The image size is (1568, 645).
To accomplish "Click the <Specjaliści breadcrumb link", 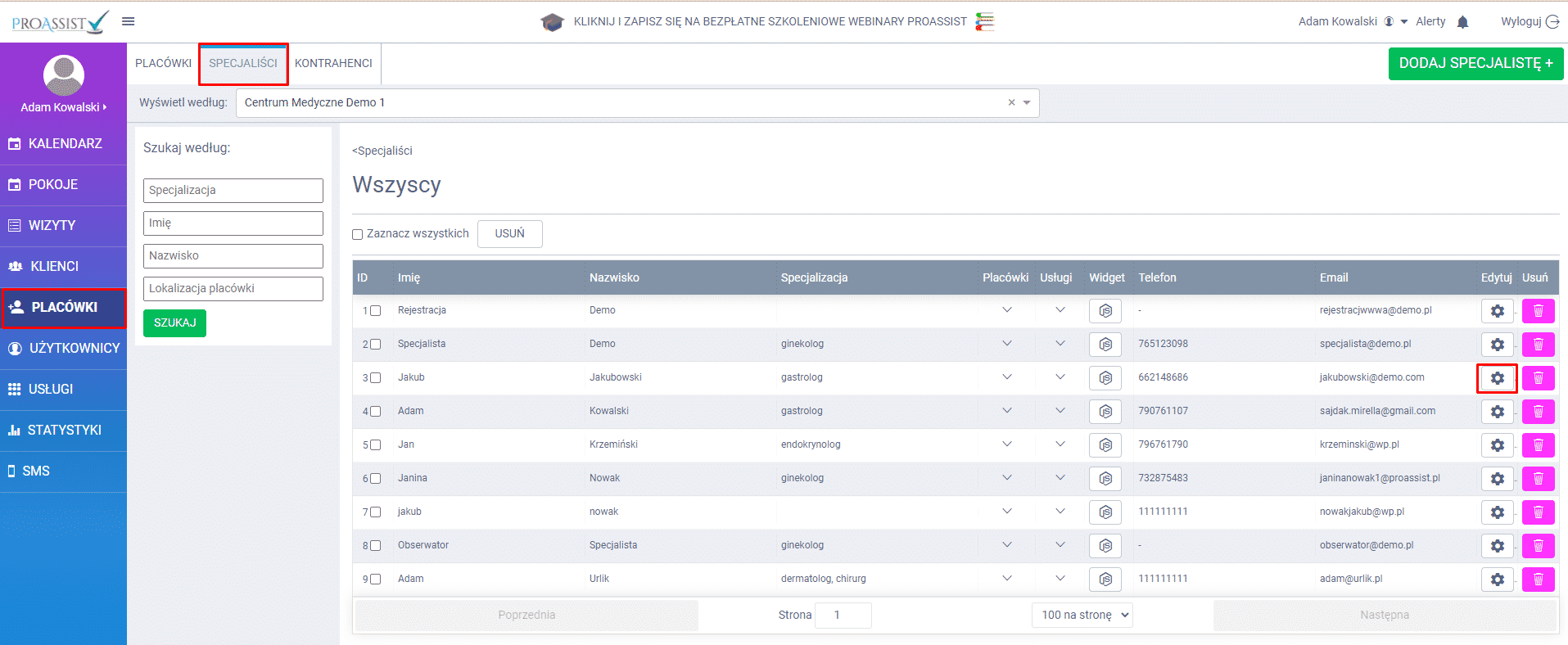I will (382, 151).
